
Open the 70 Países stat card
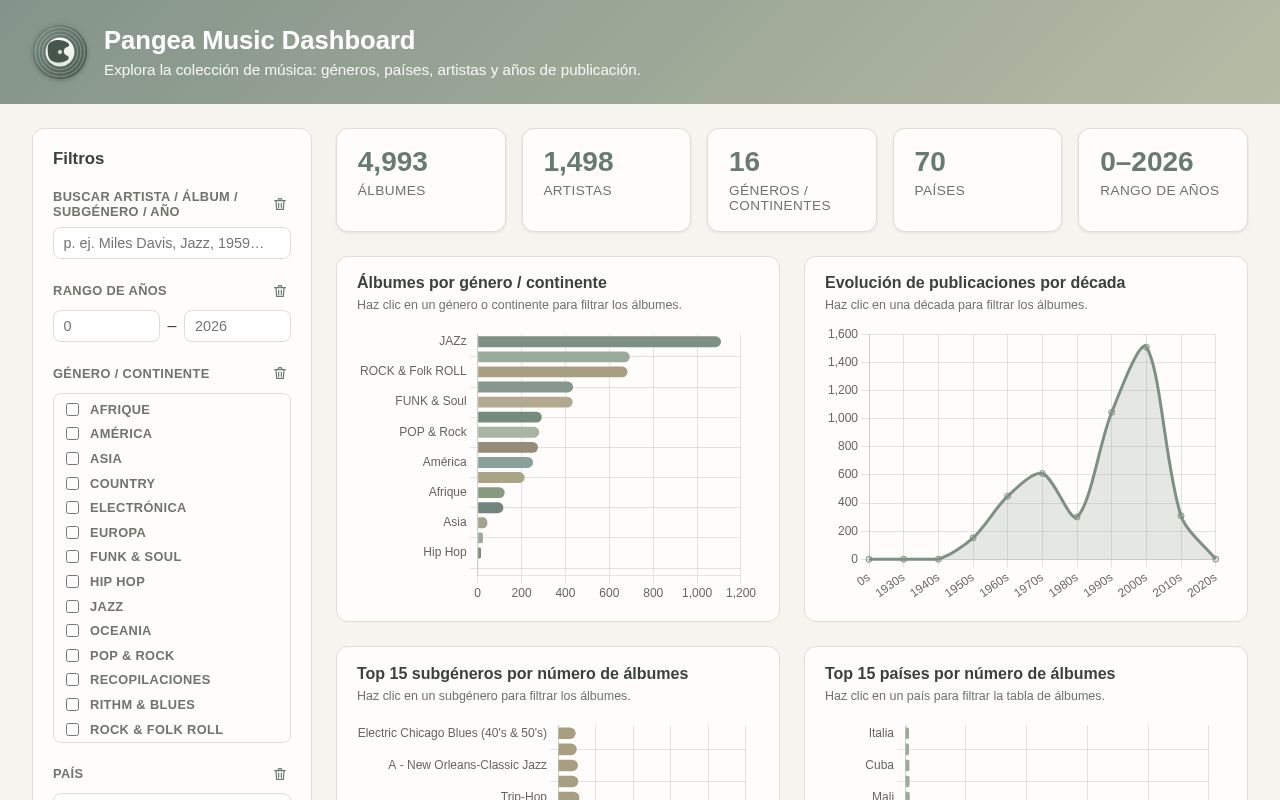click(977, 180)
